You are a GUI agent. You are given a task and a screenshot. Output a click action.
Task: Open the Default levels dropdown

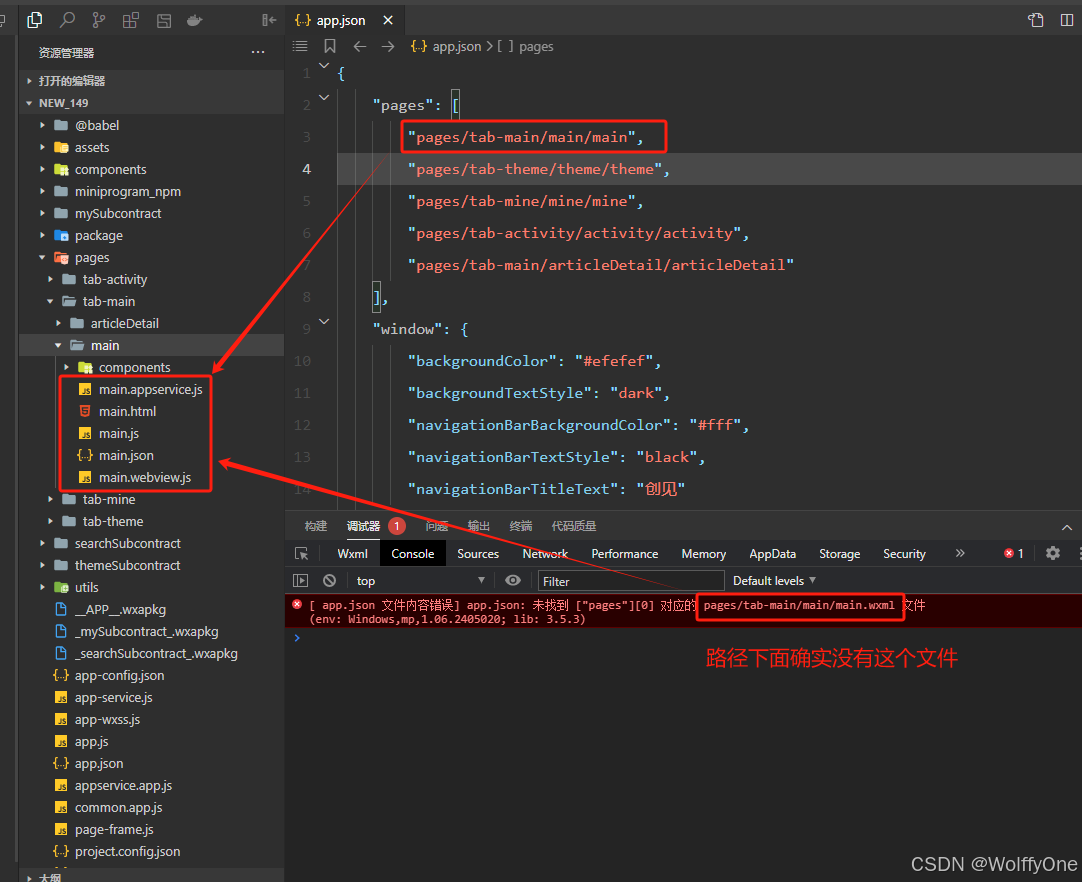coord(774,580)
